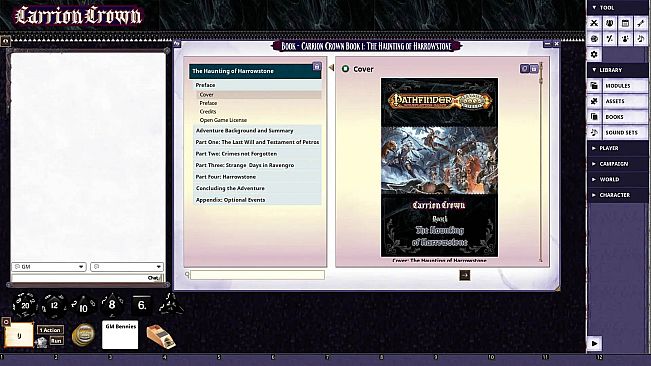Screen dimensions: 651x366
Task: Pick the d12 die
Action: (54, 306)
